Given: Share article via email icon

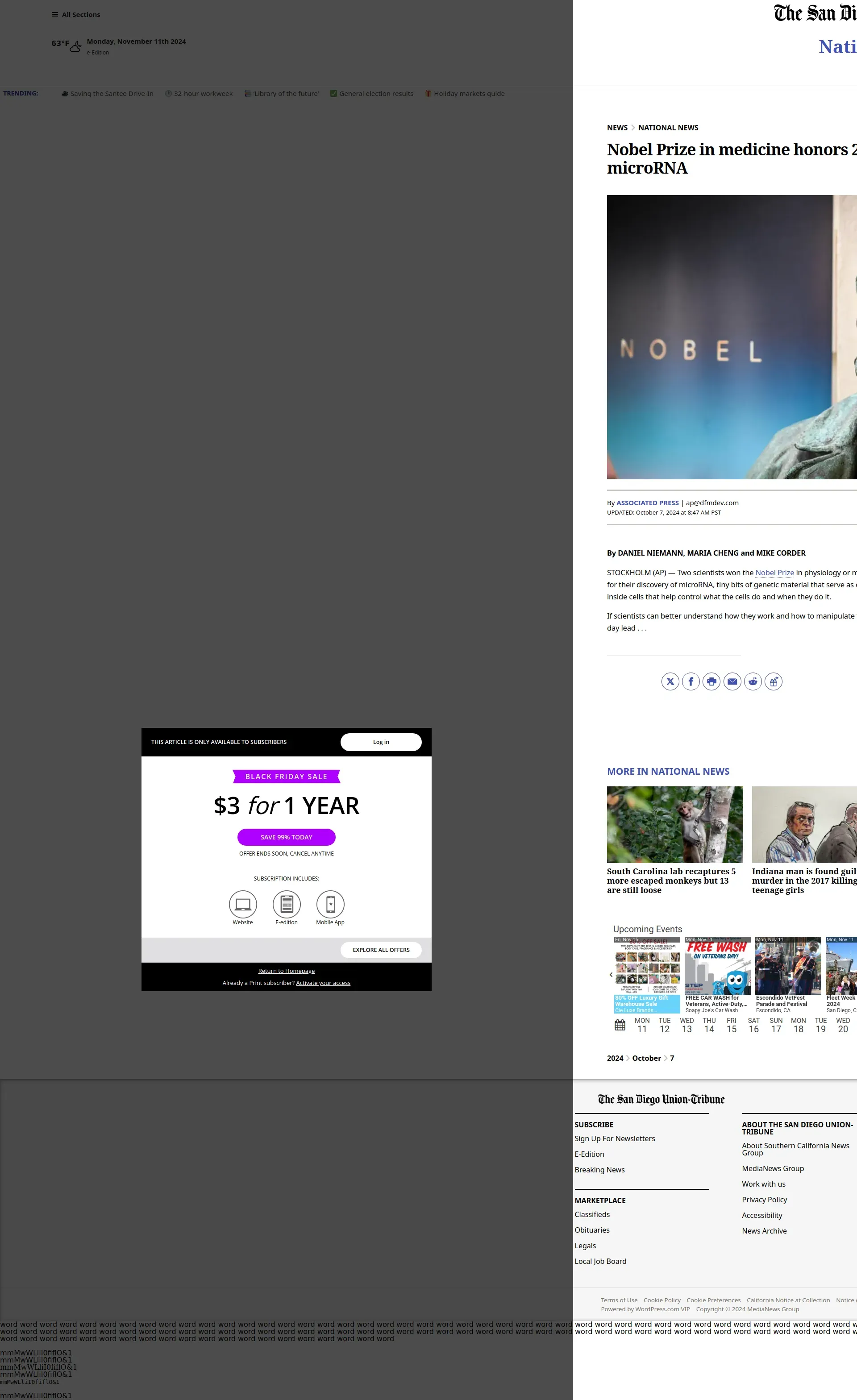Looking at the screenshot, I should [732, 681].
